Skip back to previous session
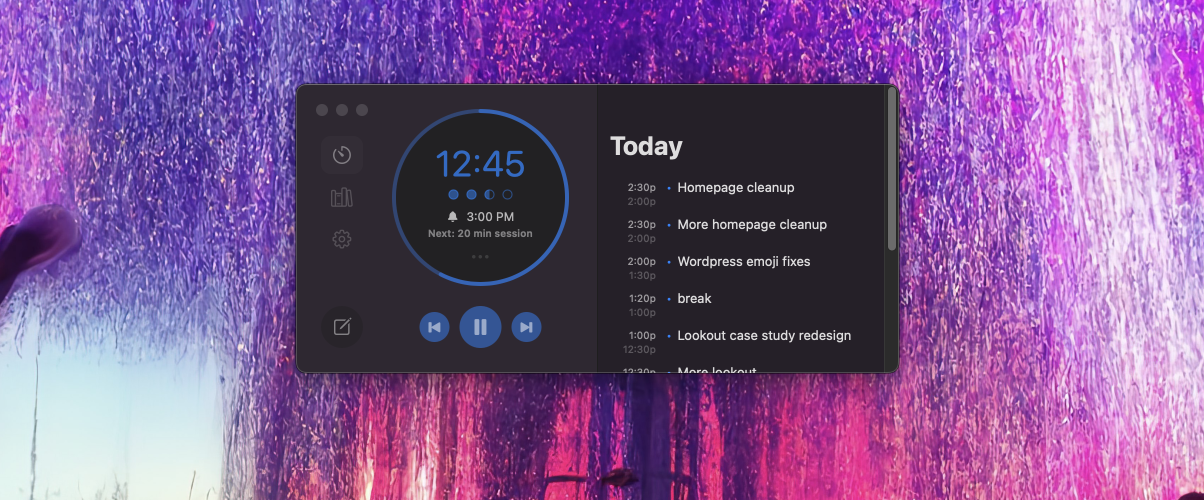 tap(434, 327)
